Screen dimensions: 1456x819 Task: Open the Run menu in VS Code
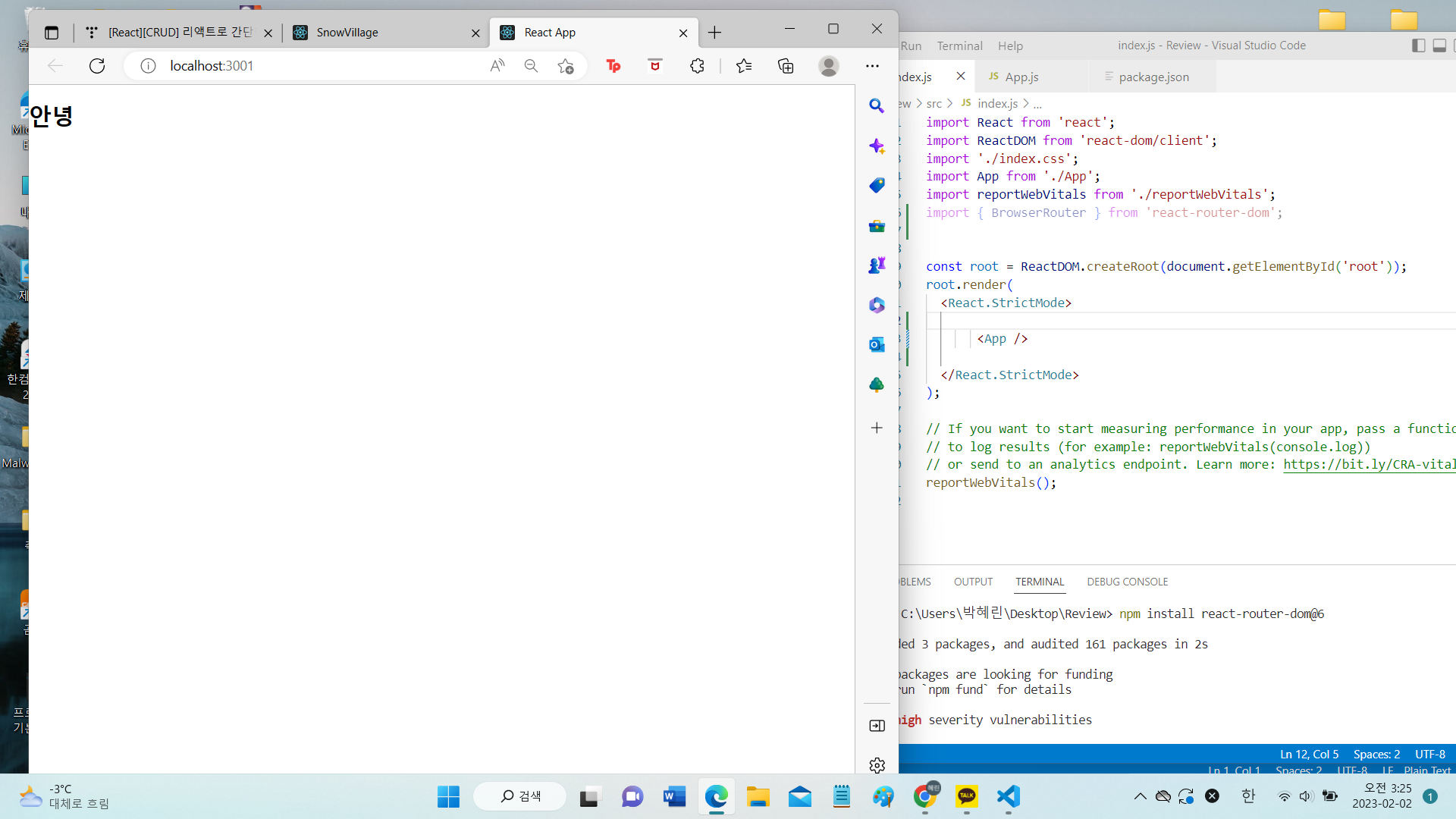911,45
